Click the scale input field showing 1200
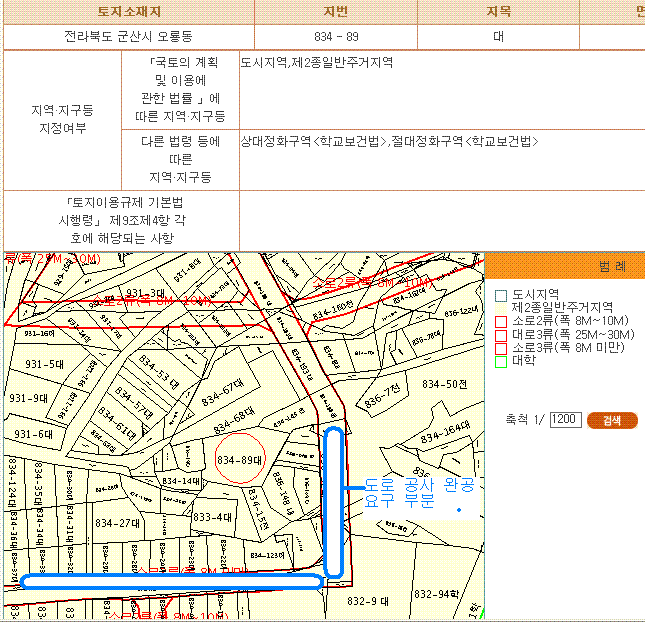Image resolution: width=645 pixels, height=622 pixels. pyautogui.click(x=565, y=419)
